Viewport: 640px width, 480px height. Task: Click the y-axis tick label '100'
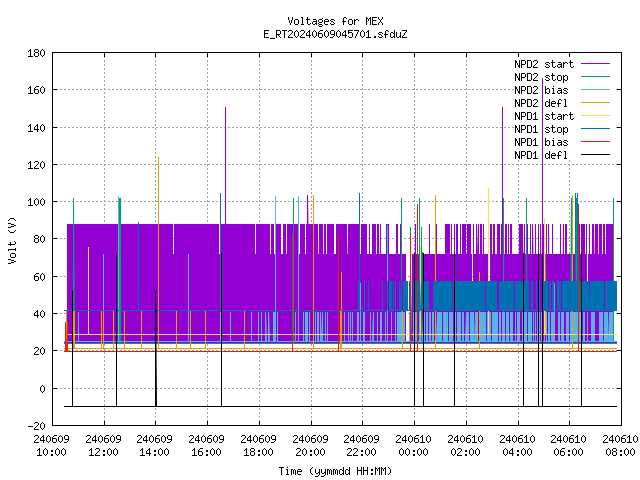pyautogui.click(x=36, y=202)
